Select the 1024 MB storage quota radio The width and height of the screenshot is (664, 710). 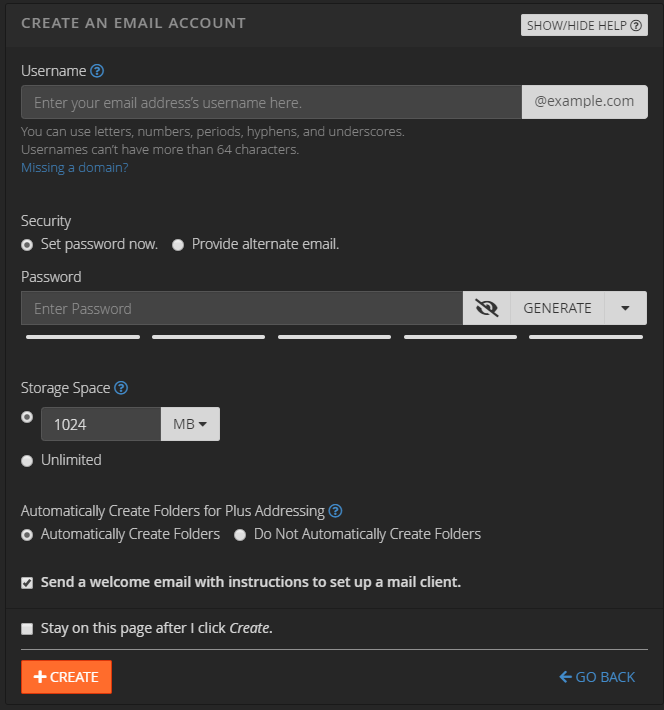tap(27, 417)
